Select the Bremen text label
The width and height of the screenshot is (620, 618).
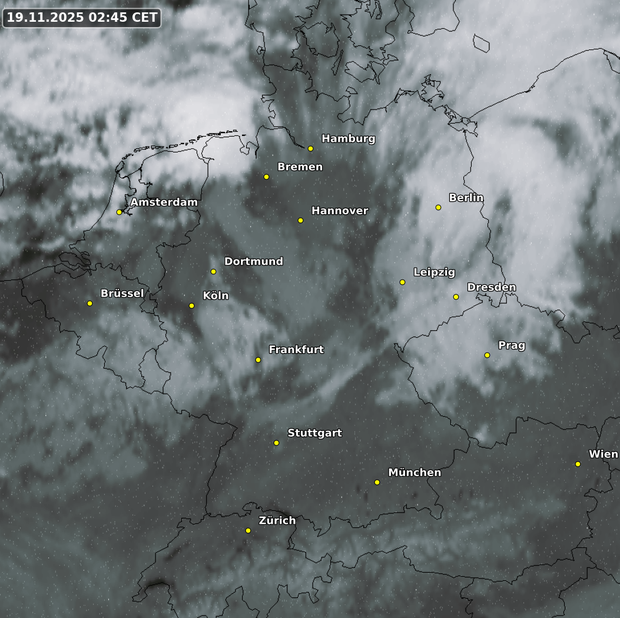tap(299, 167)
